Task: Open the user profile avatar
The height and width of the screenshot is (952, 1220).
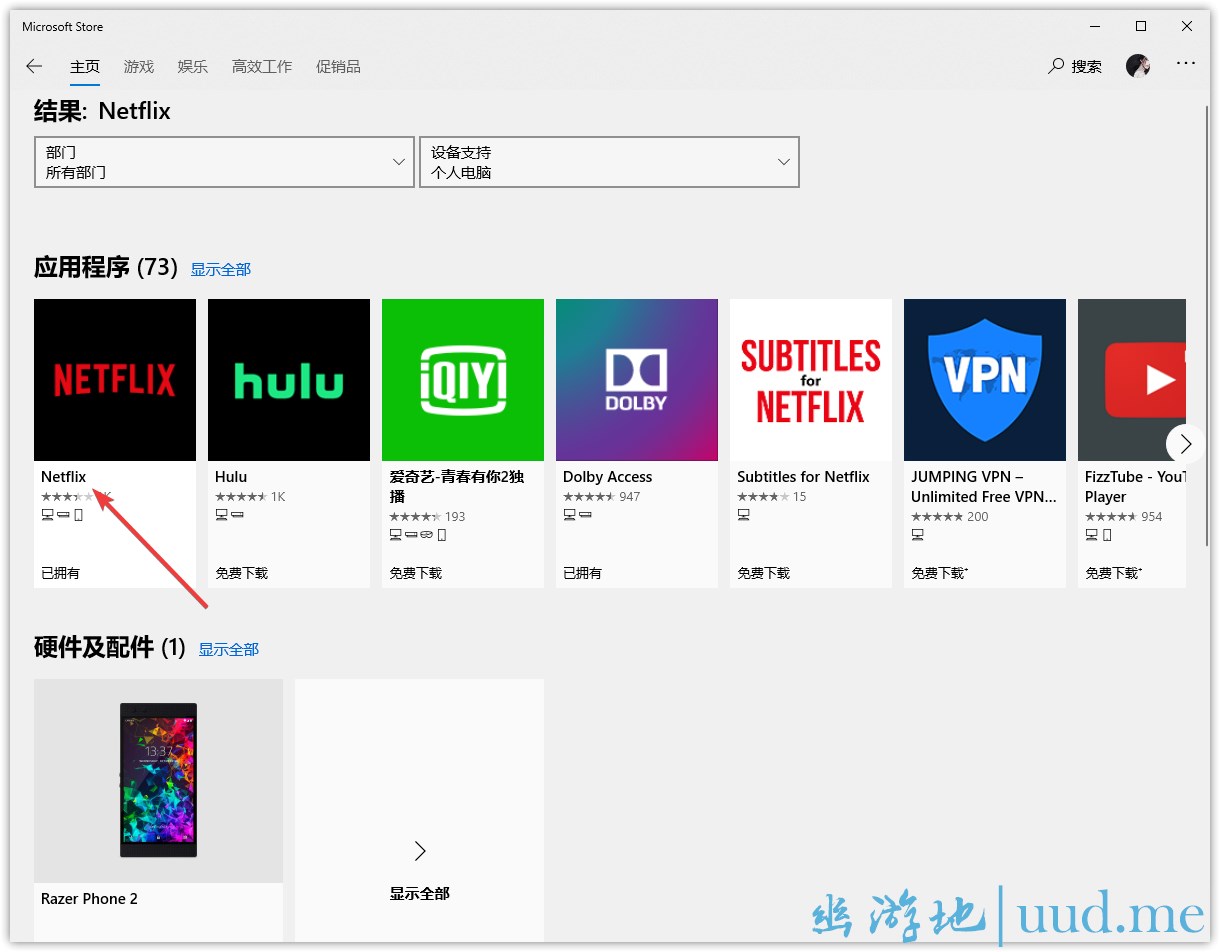Action: click(x=1137, y=66)
